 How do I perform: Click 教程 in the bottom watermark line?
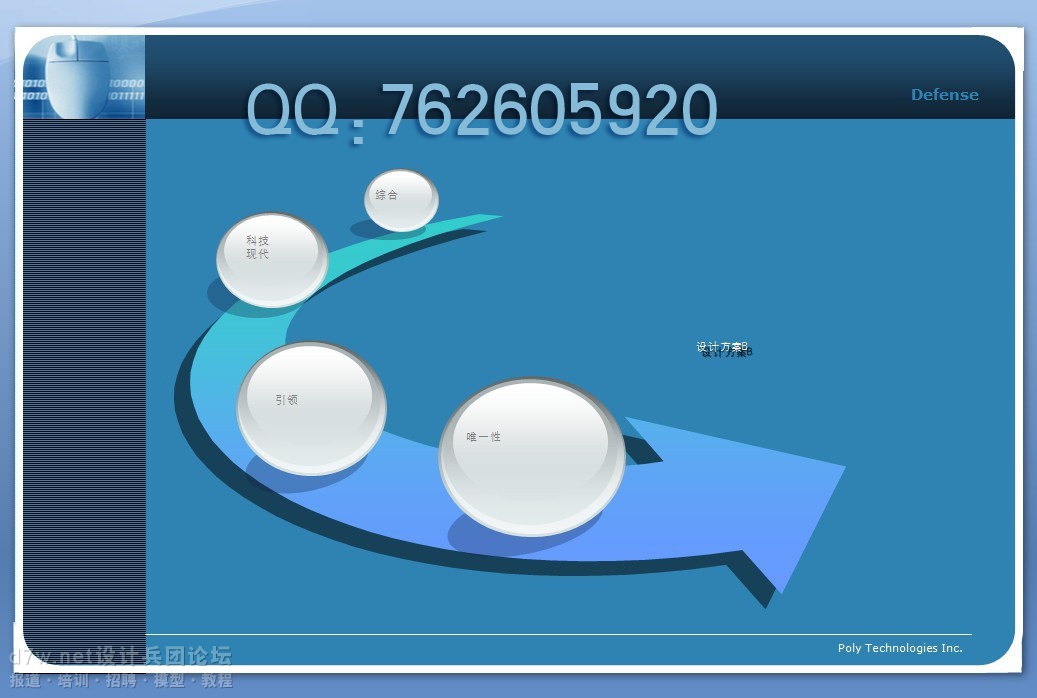217,681
